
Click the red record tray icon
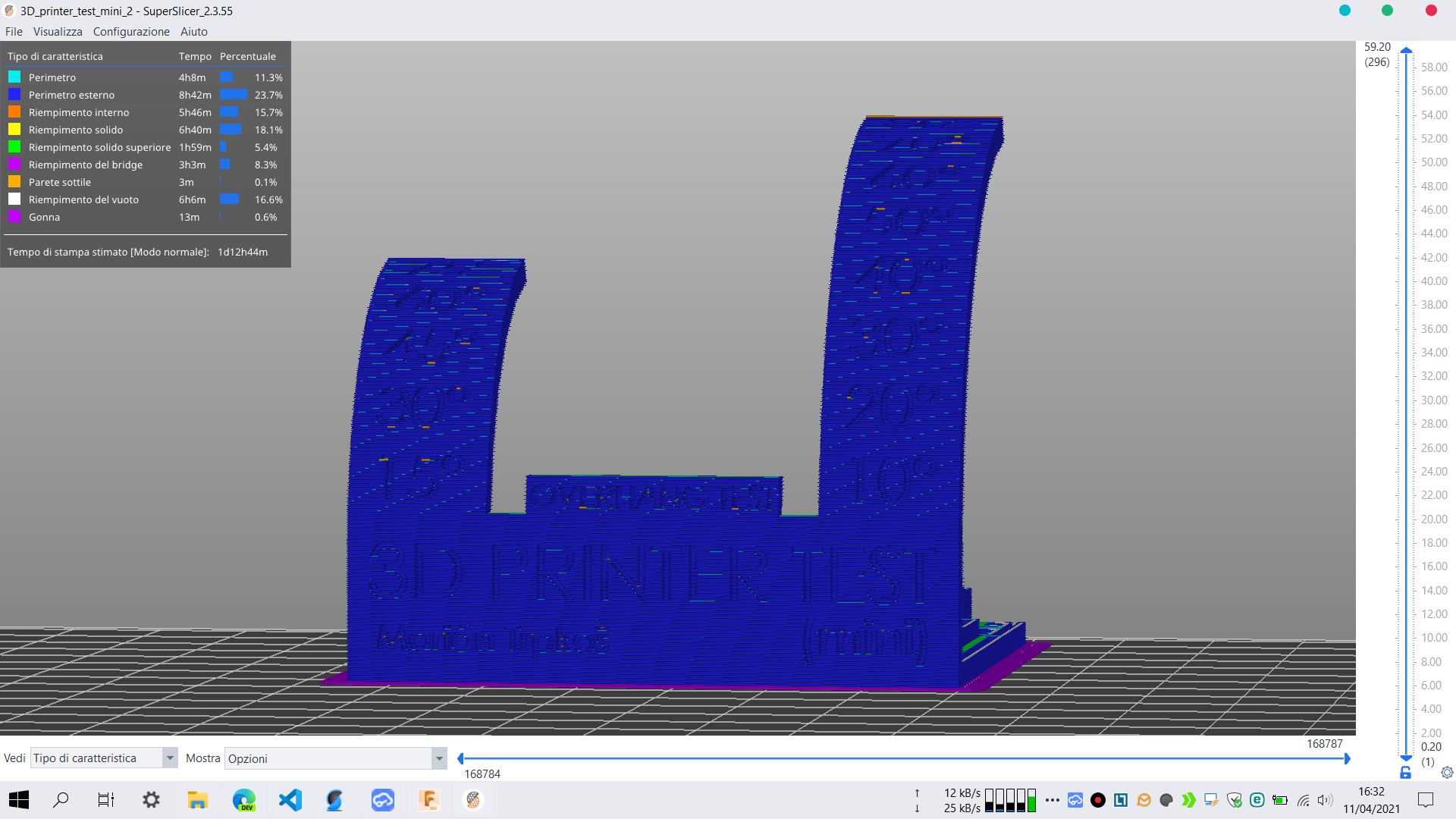click(1097, 800)
